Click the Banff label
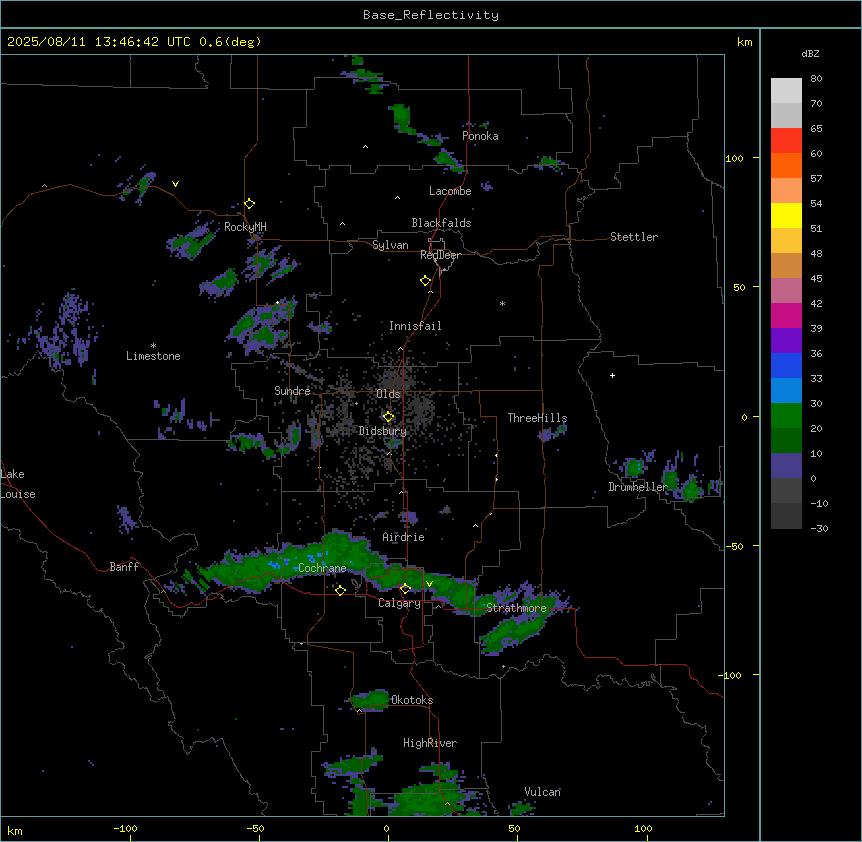The width and height of the screenshot is (862, 842). pyautogui.click(x=124, y=567)
